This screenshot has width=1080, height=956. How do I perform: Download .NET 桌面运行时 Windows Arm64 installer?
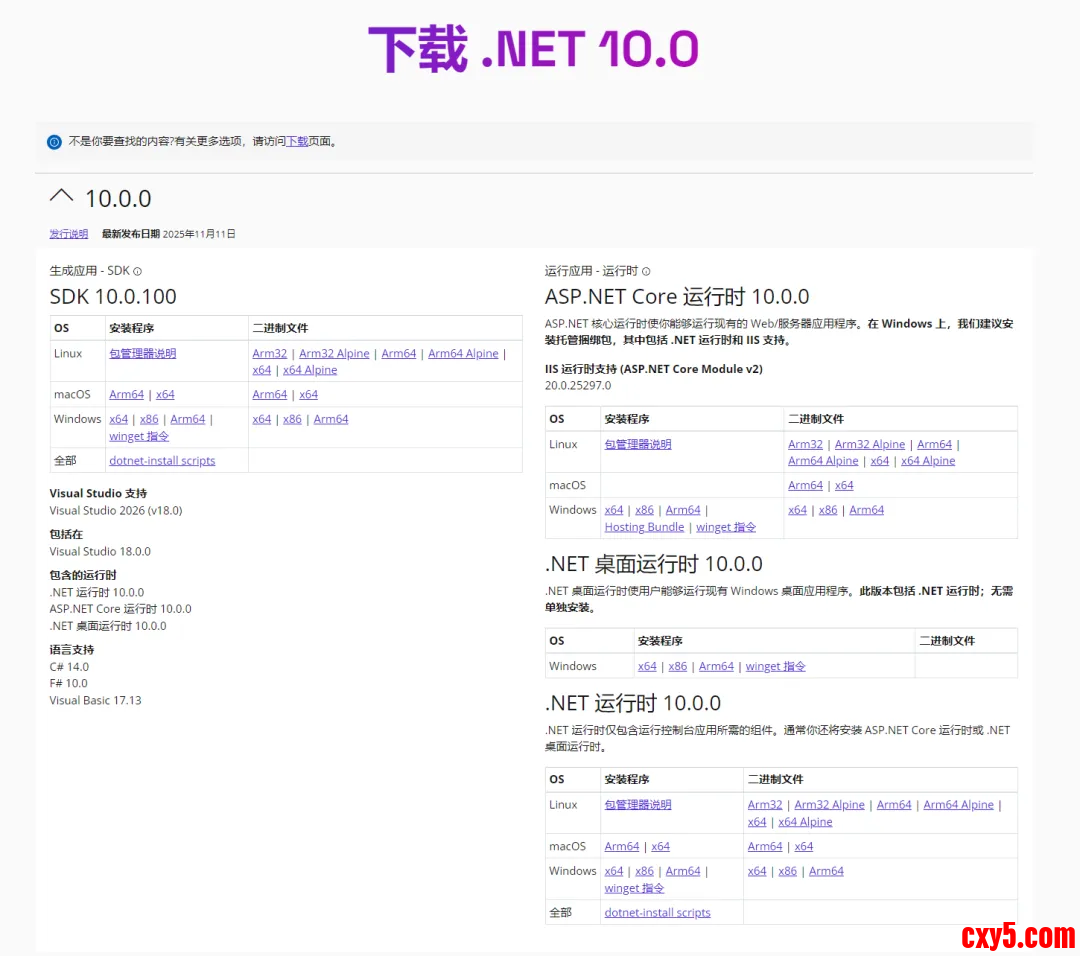(x=716, y=666)
